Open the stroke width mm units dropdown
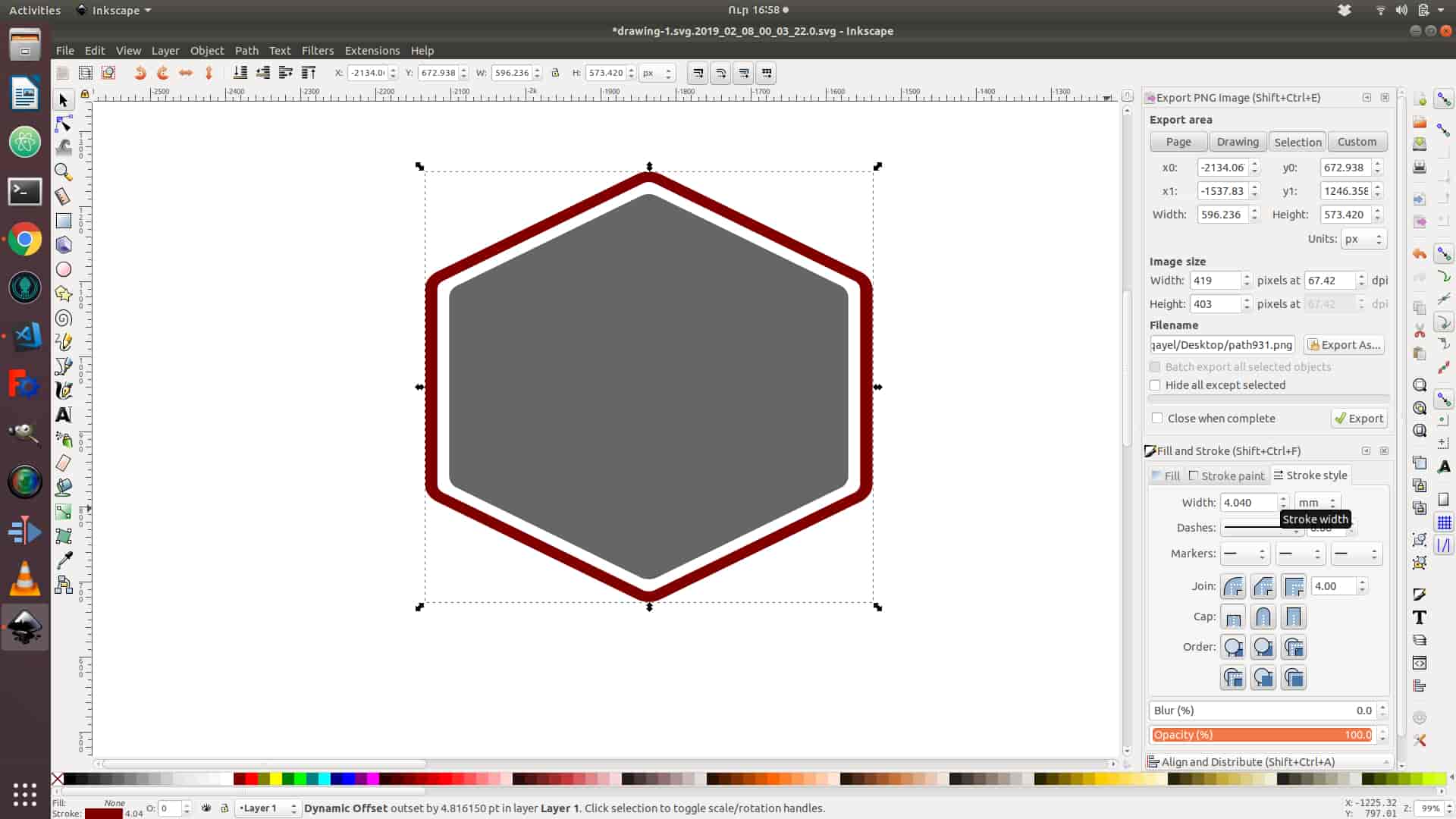The image size is (1456, 819). 1317,503
